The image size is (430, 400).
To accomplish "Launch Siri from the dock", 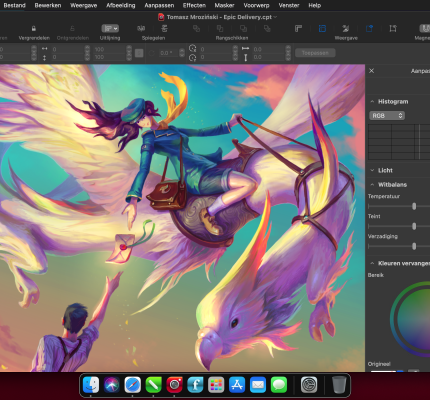I will click(112, 385).
